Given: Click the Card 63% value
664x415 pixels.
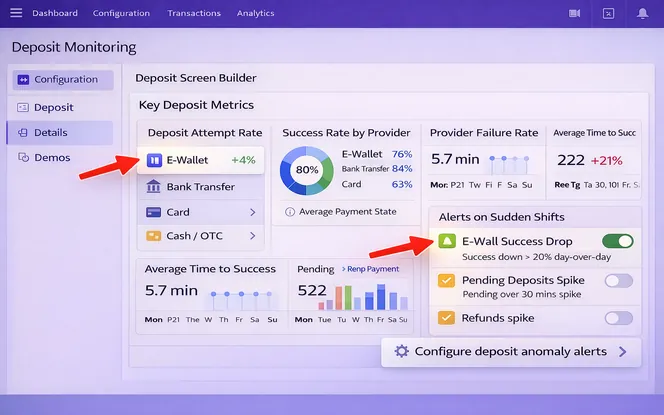Looking at the screenshot, I should [402, 184].
